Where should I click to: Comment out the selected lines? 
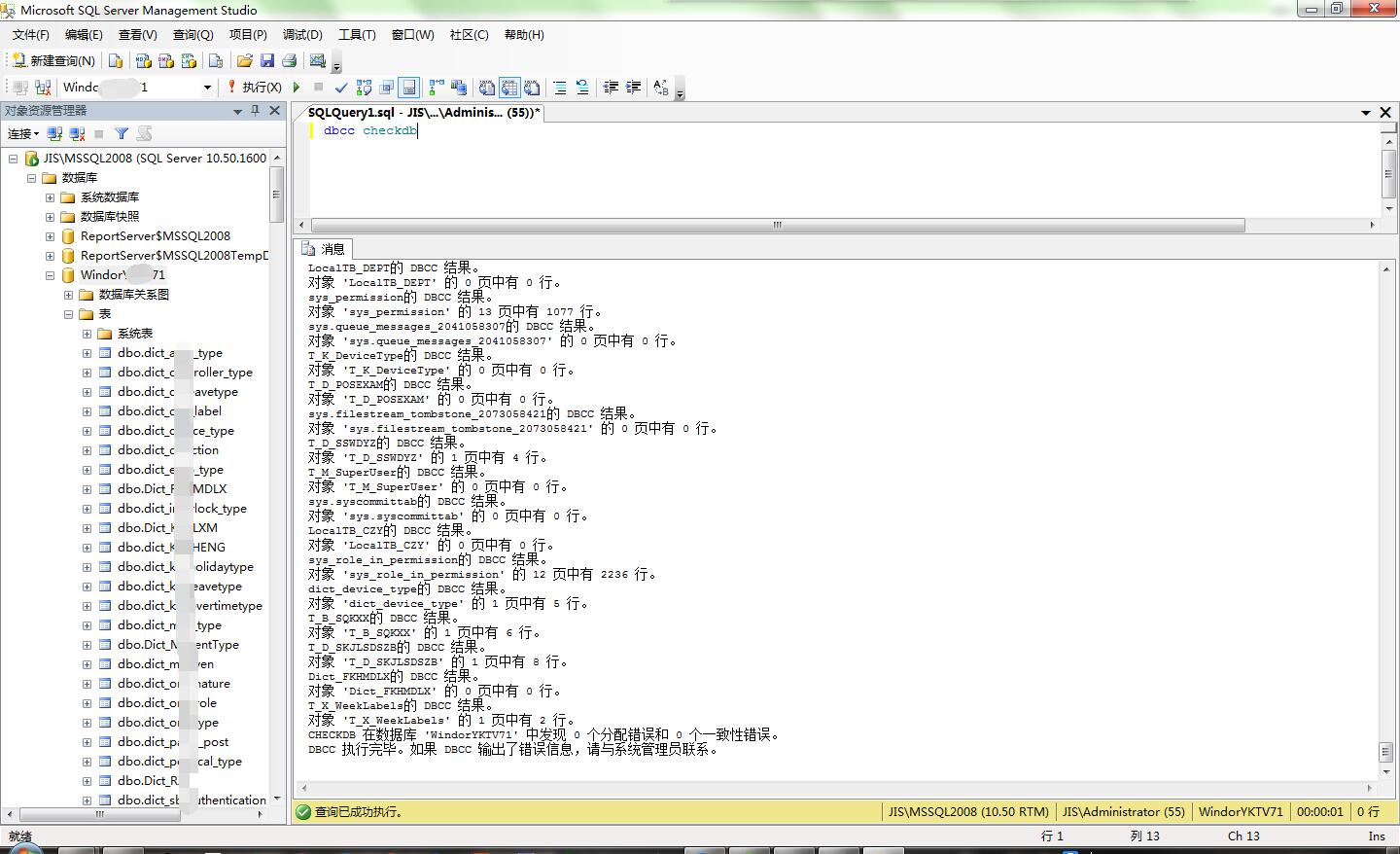point(560,88)
